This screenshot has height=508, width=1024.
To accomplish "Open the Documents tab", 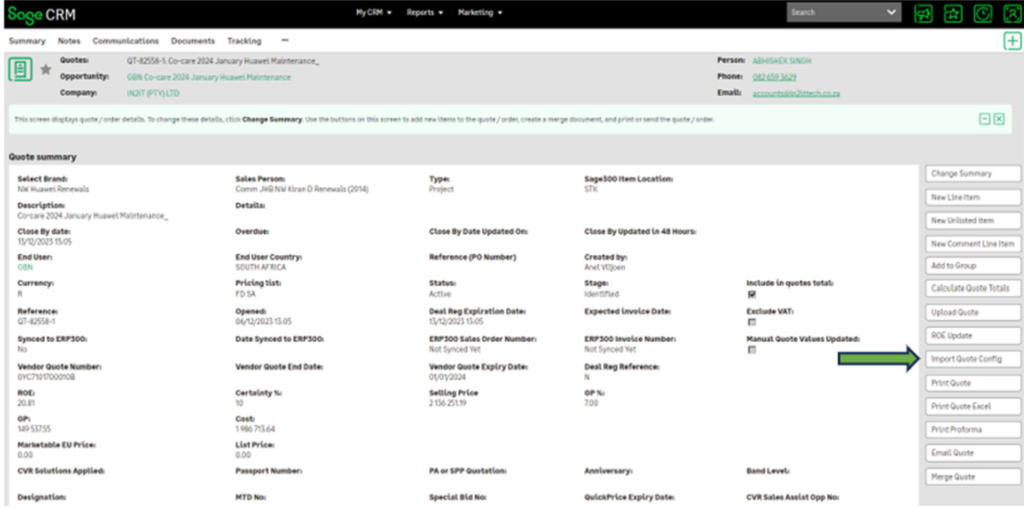I will 192,41.
